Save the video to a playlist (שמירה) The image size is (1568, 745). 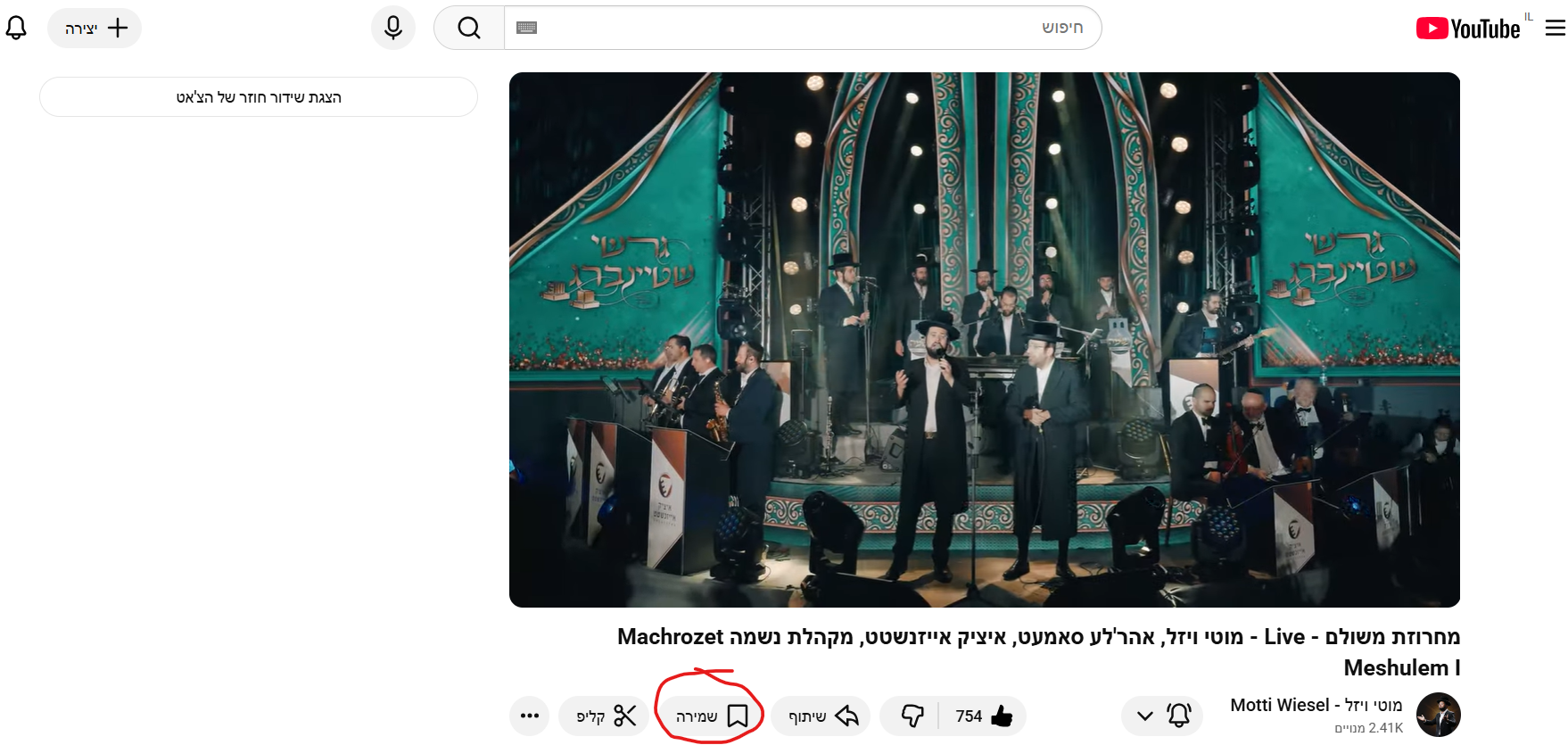(x=711, y=716)
